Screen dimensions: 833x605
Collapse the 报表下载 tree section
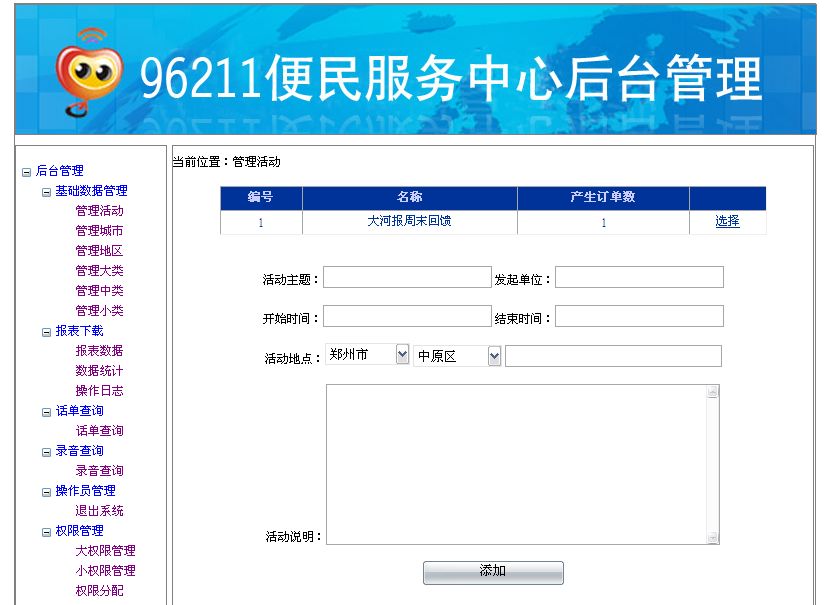point(46,333)
